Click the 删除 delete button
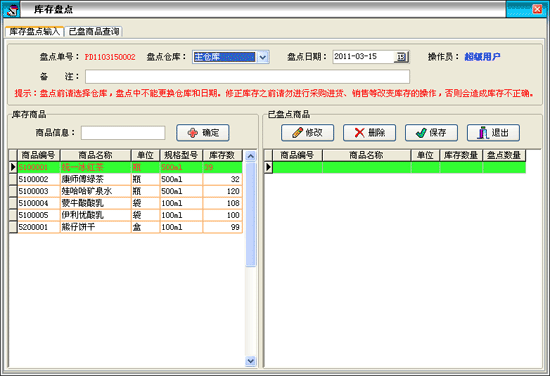This screenshot has width=550, height=376. pyautogui.click(x=369, y=133)
